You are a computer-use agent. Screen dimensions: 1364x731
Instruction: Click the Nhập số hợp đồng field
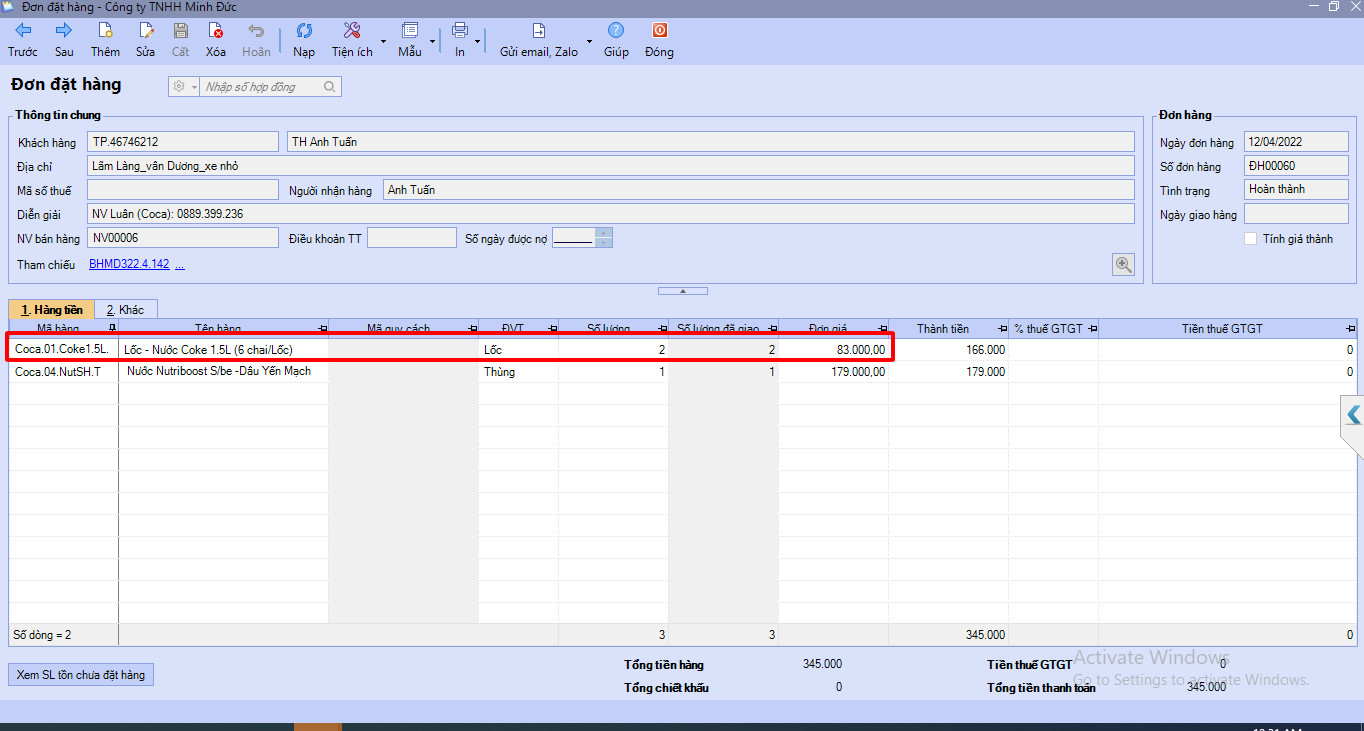[262, 87]
